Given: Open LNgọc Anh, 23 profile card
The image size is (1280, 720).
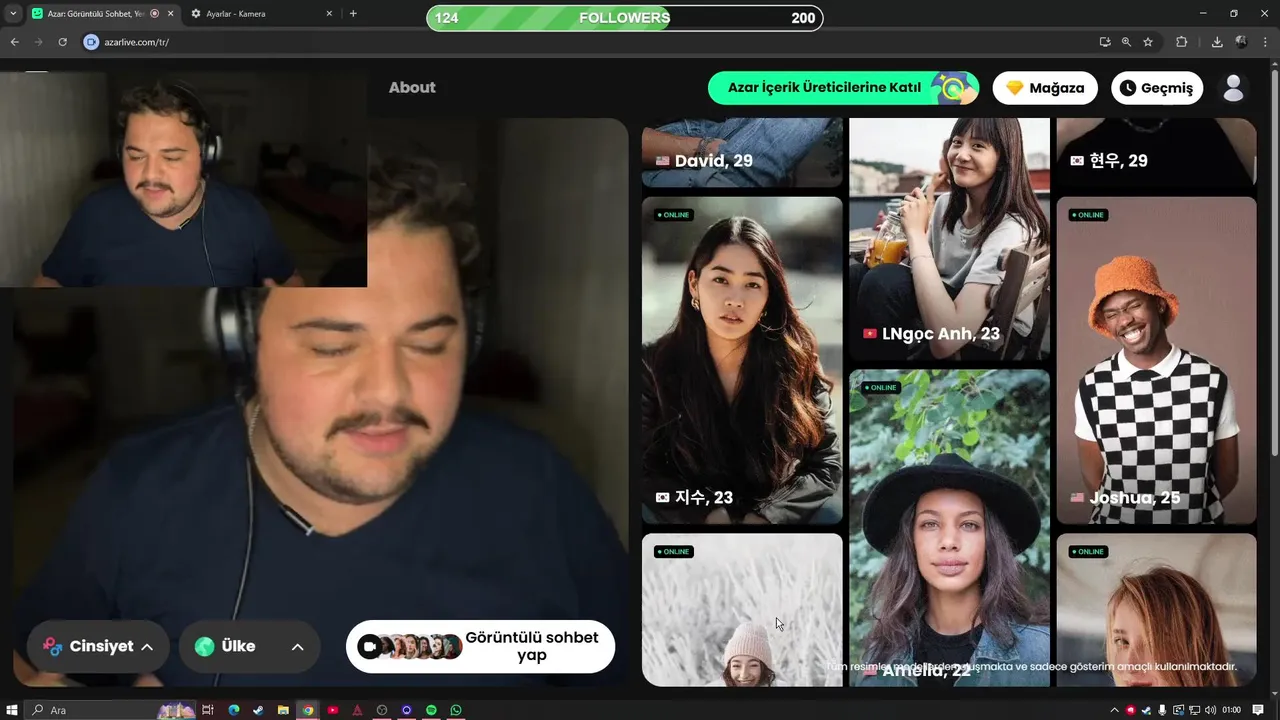Looking at the screenshot, I should pyautogui.click(x=949, y=239).
